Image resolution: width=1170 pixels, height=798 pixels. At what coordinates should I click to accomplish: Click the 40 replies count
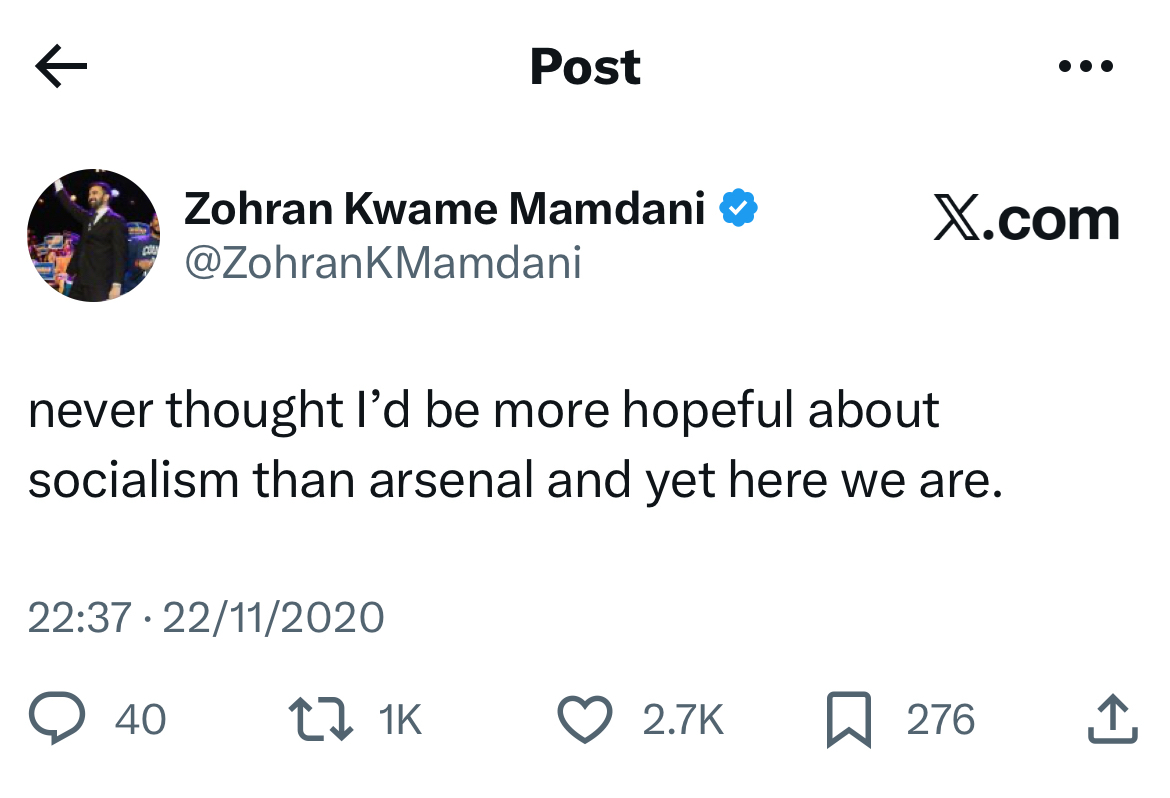pos(141,720)
